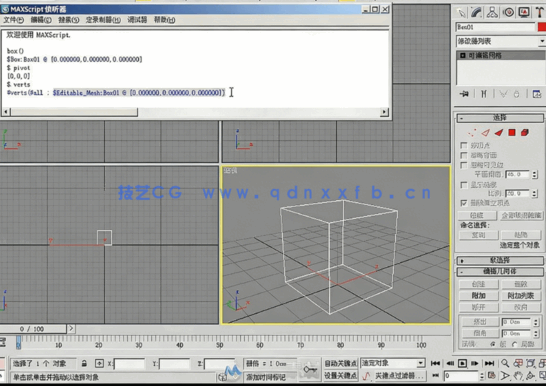Select the Group normal radio button
This screenshot has height=386, width=546.
click(493, 344)
